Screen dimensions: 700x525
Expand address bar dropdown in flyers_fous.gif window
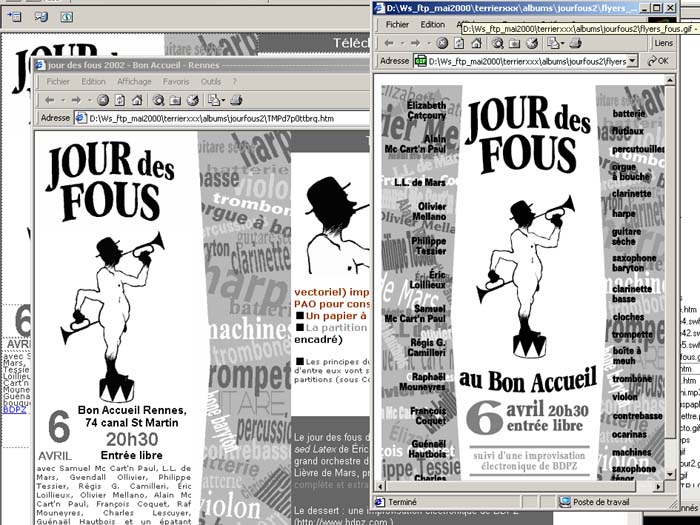pos(632,61)
